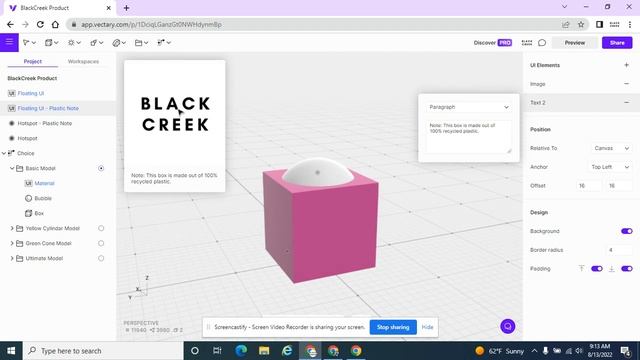The height and width of the screenshot is (360, 640).
Task: Remove the Image UI element
Action: tap(627, 84)
